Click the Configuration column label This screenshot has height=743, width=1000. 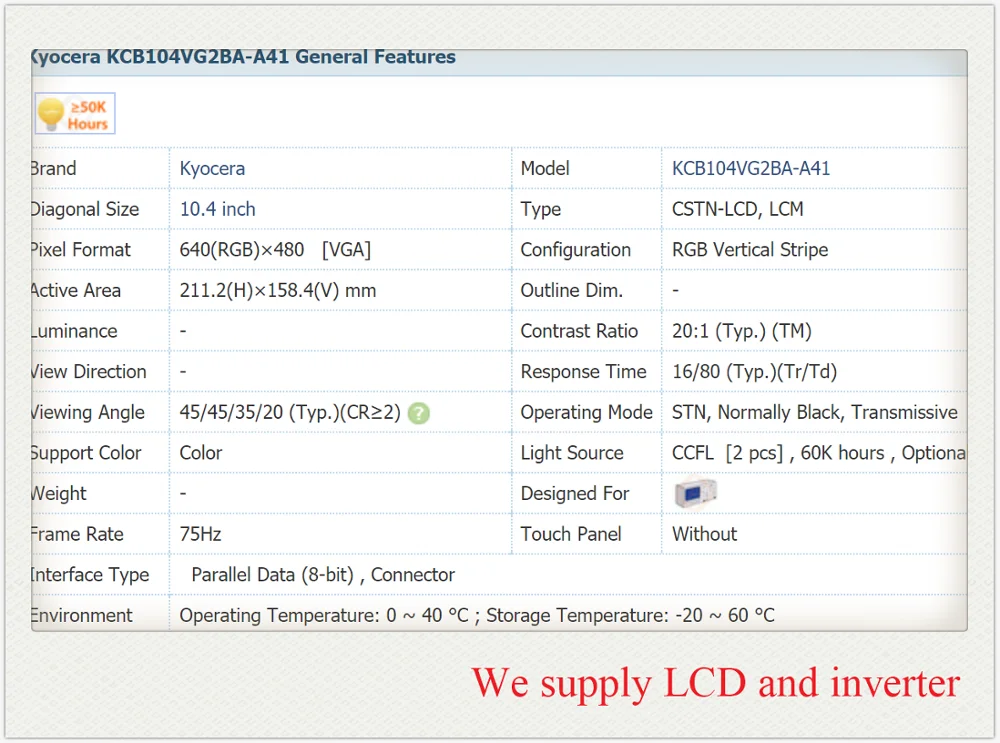(x=576, y=249)
